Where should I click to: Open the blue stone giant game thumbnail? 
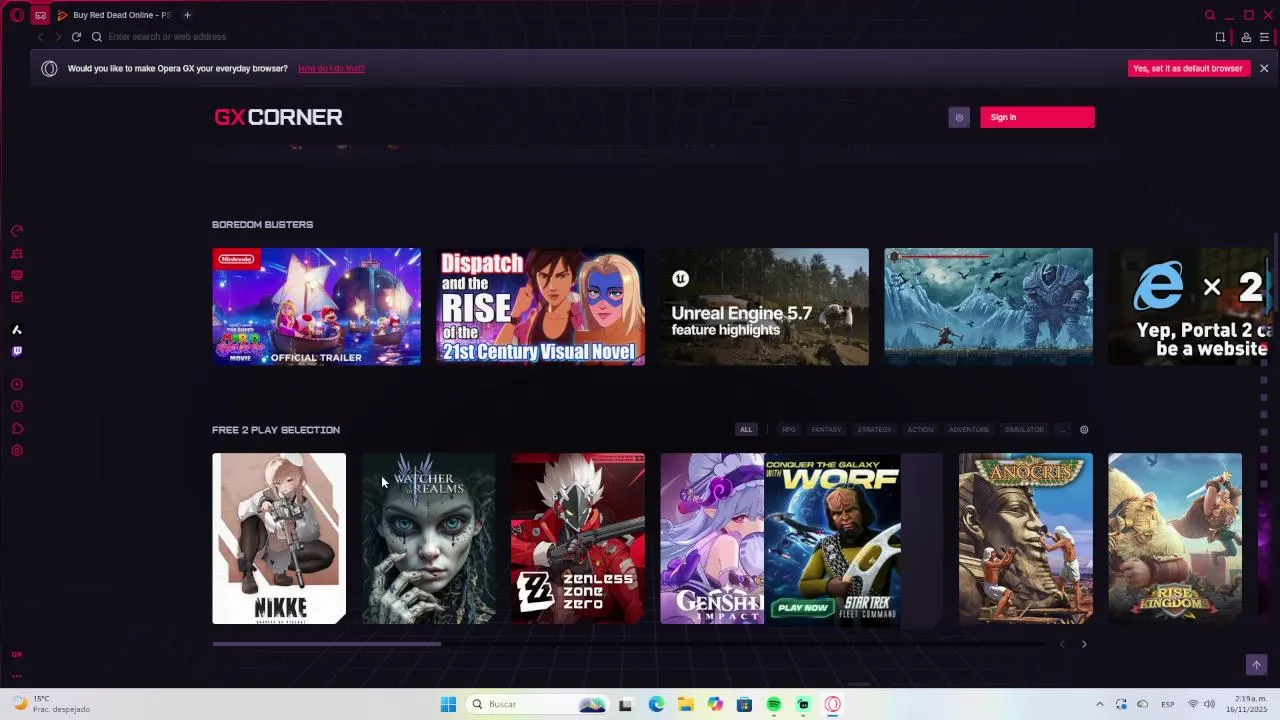pyautogui.click(x=988, y=306)
